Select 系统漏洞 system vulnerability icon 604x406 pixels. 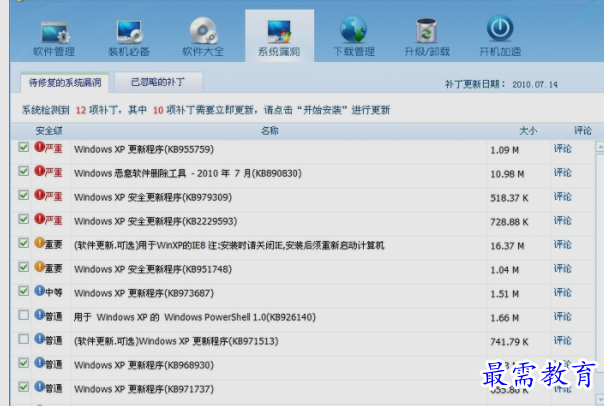(279, 32)
